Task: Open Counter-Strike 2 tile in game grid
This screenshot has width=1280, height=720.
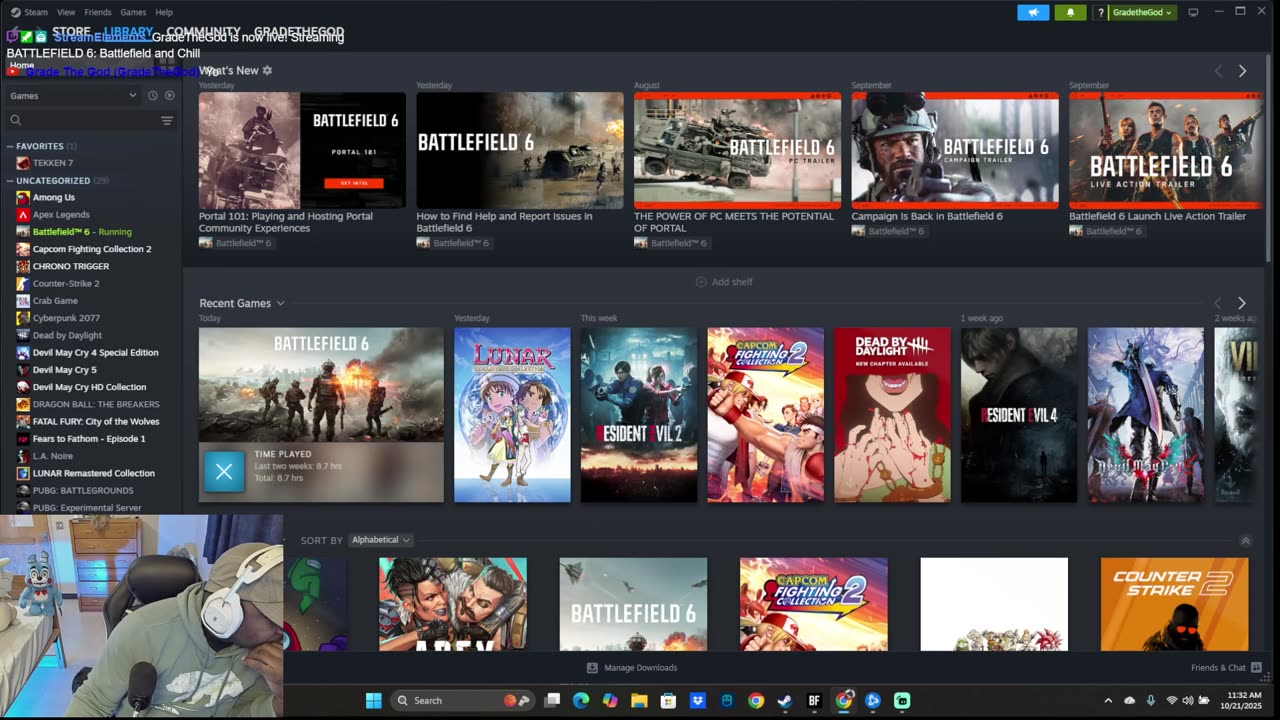Action: pos(1174,604)
